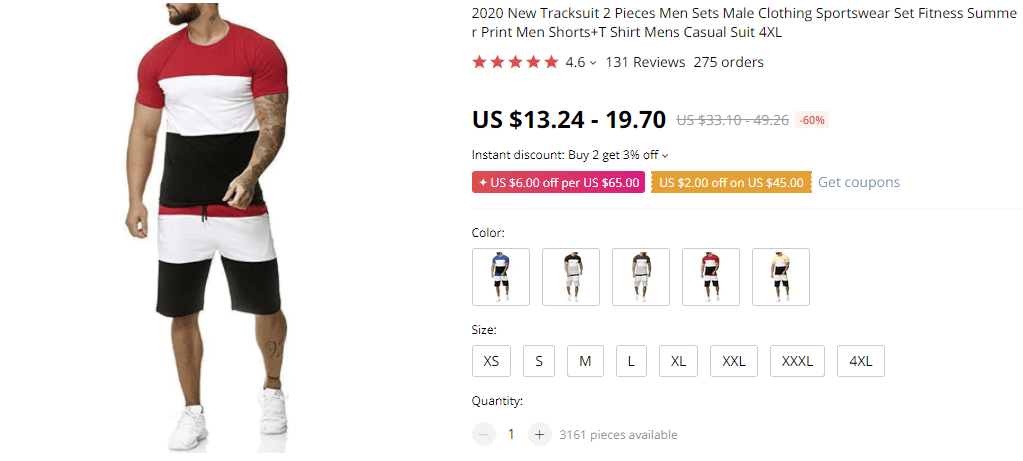The image size is (1023, 461).
Task: Select size XL
Action: pyautogui.click(x=678, y=361)
